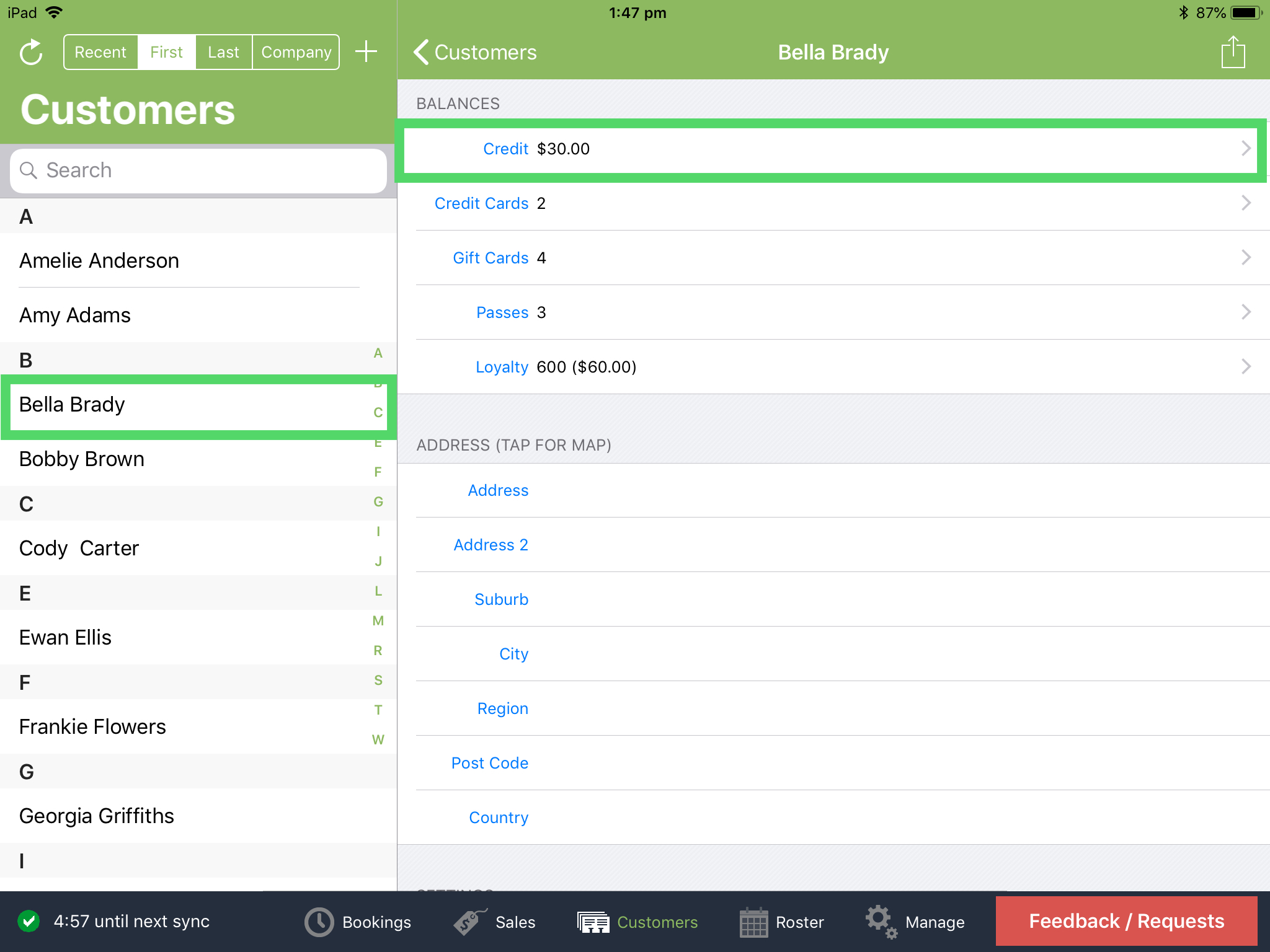The height and width of the screenshot is (952, 1270).
Task: Edit the City field
Action: 833,654
